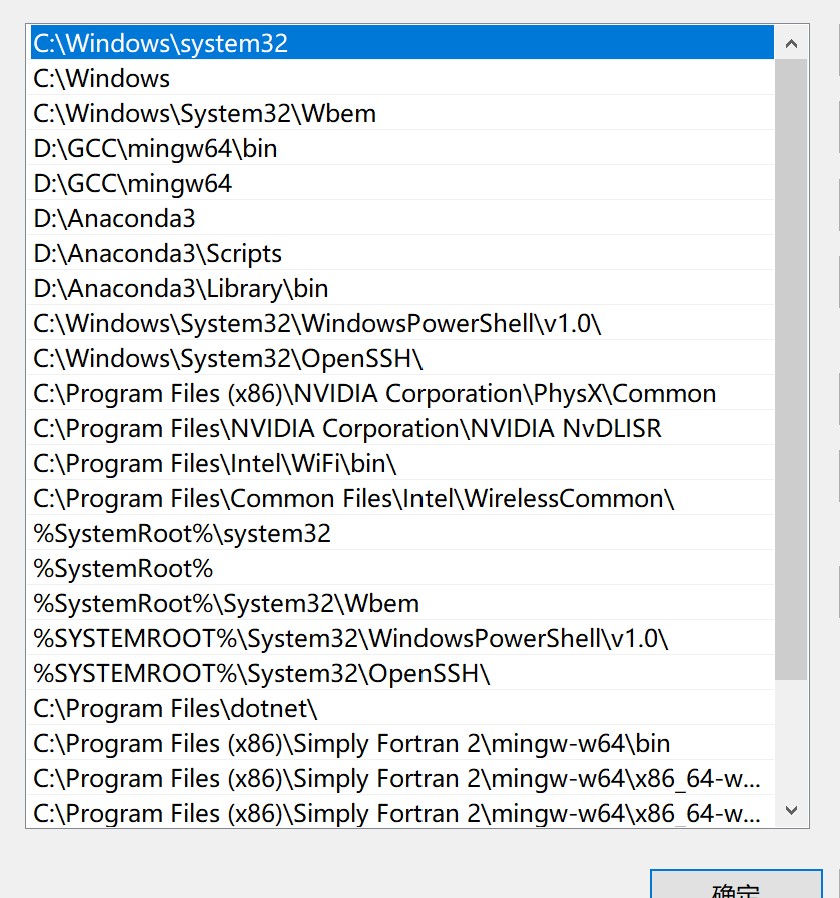
Task: Select D:\Anaconda3\Library\bin entry
Action: coord(402,288)
